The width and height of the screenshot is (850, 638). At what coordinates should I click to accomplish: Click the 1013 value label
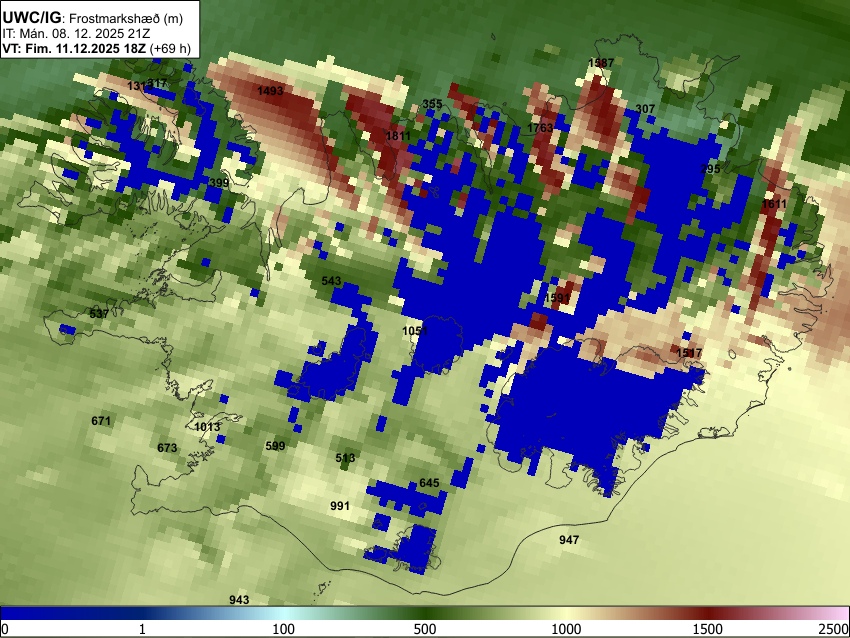[207, 427]
